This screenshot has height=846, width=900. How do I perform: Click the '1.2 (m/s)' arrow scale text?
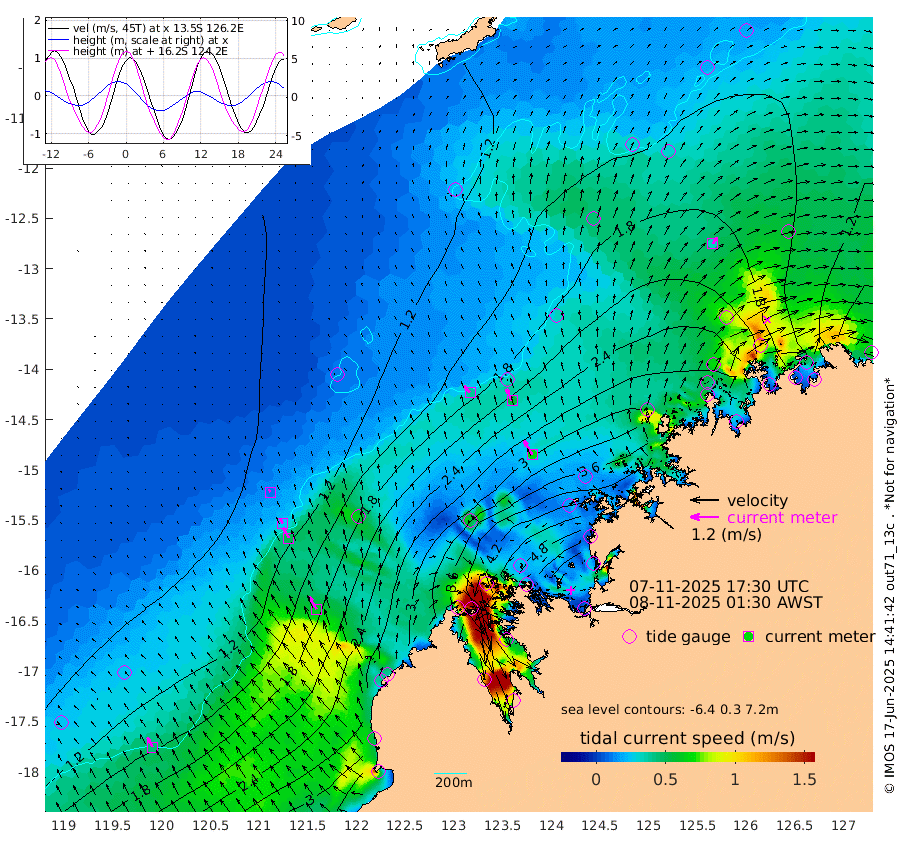726,534
